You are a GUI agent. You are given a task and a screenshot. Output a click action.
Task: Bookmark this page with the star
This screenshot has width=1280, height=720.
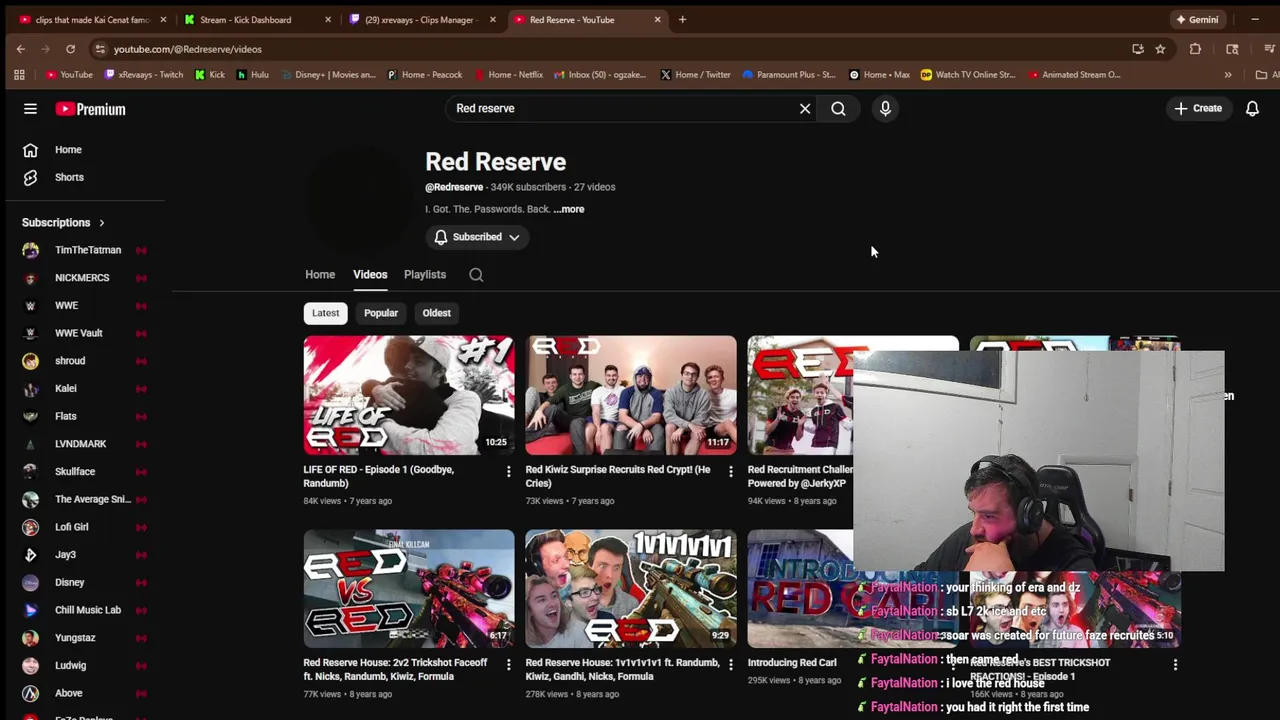tap(1160, 49)
